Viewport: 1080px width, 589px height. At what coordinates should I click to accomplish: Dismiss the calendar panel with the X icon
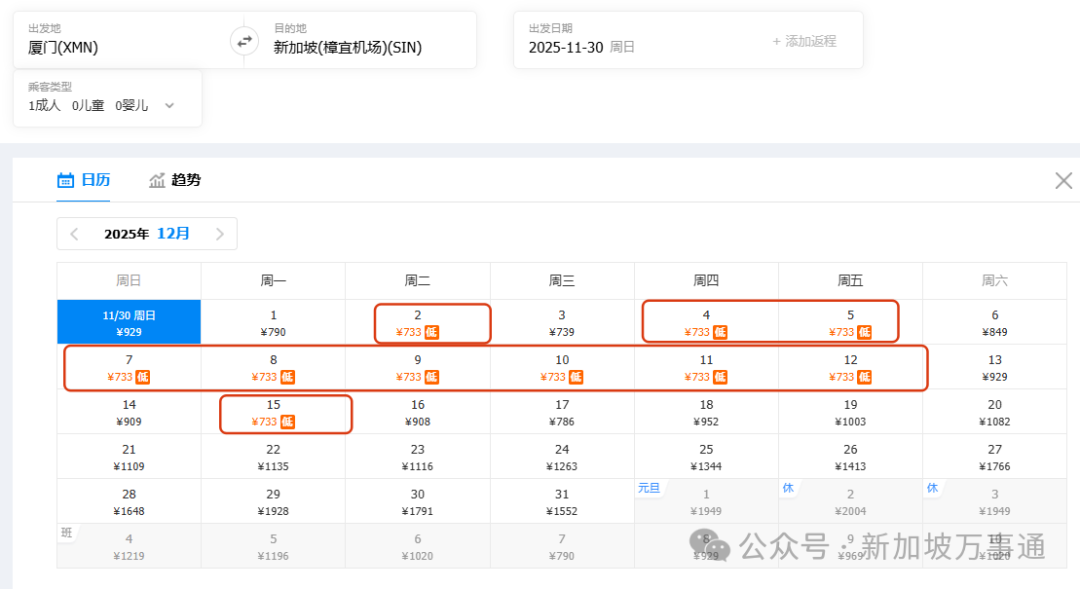coord(1063,180)
